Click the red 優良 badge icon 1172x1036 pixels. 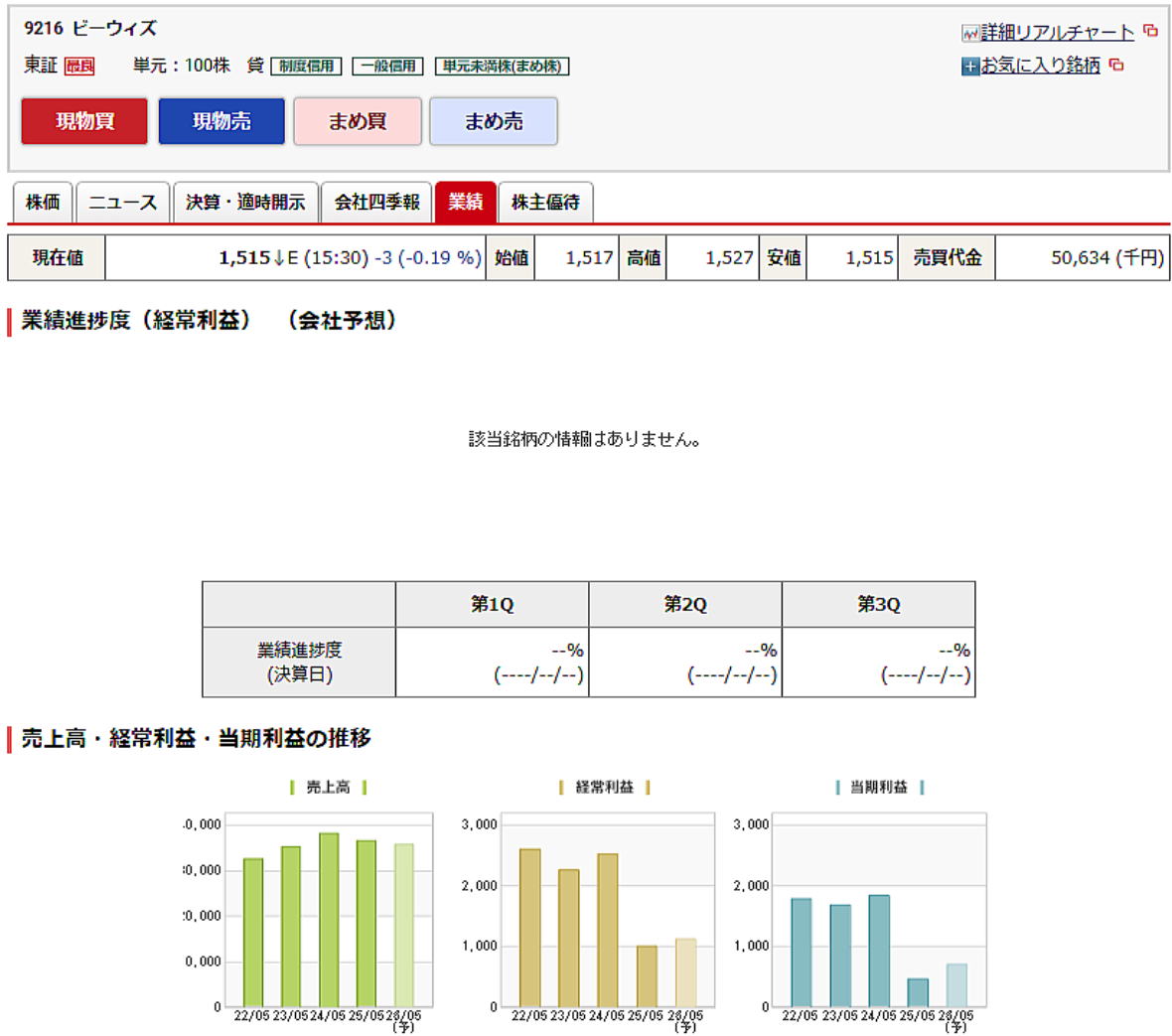(79, 67)
